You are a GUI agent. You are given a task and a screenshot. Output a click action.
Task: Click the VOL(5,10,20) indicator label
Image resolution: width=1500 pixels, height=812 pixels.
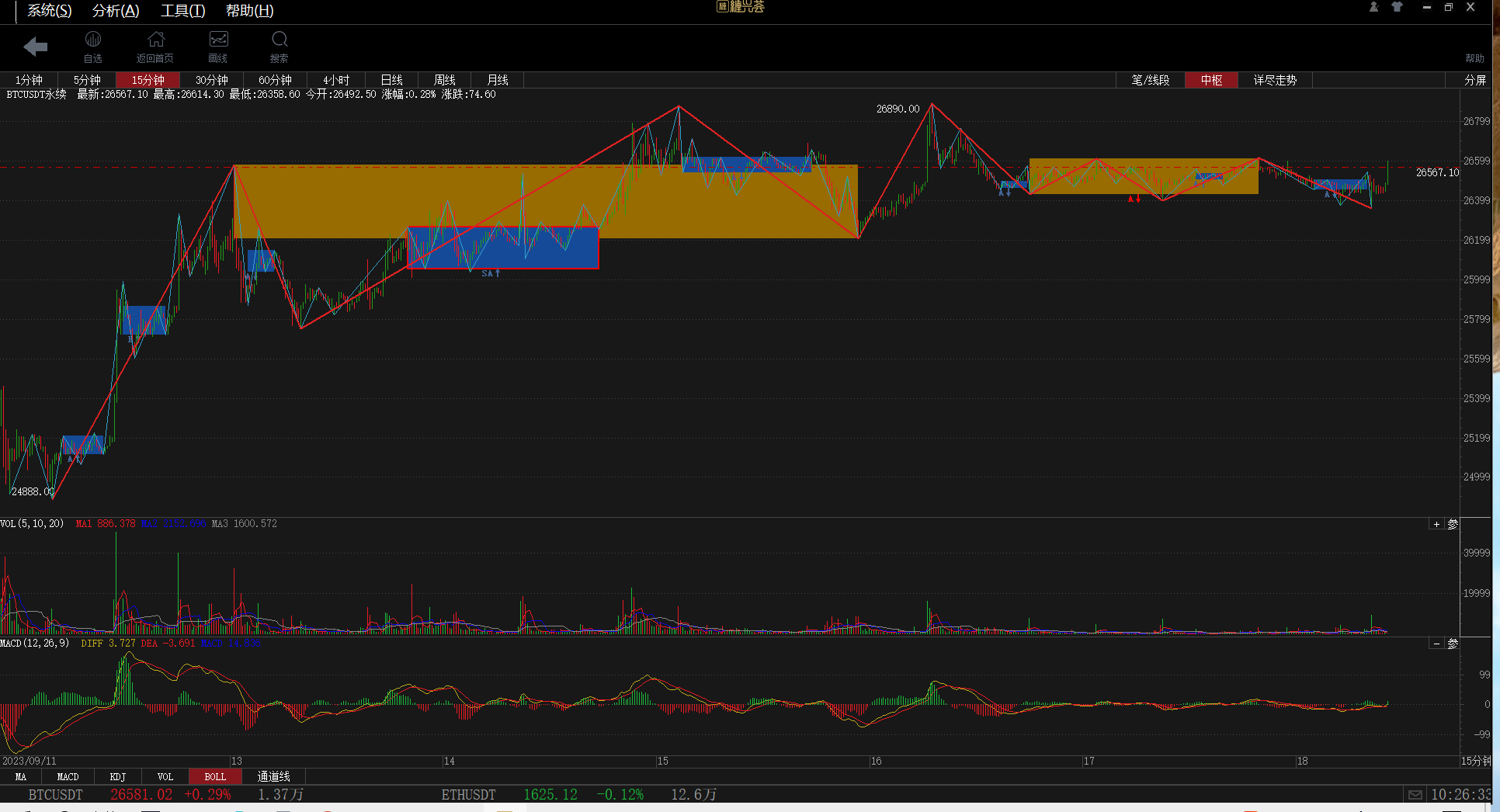pos(32,524)
